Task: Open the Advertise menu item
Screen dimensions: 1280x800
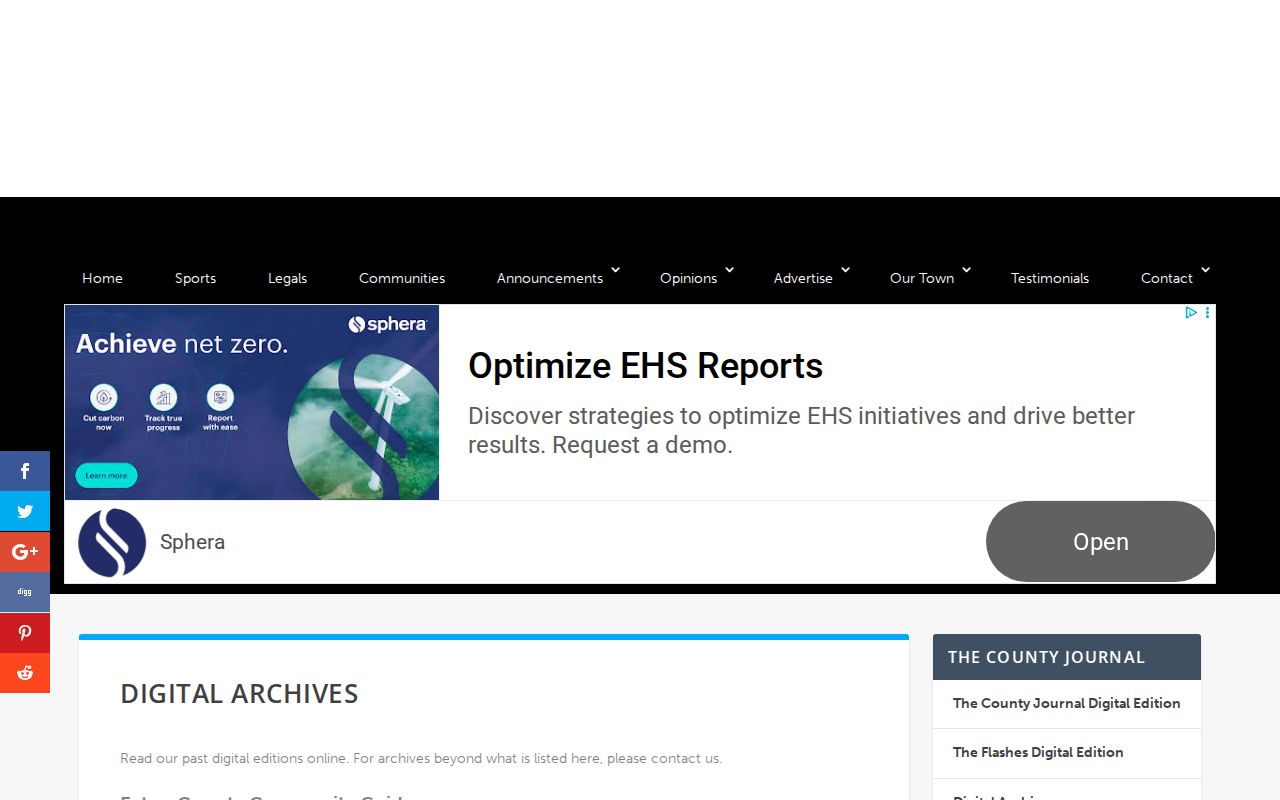Action: [803, 278]
